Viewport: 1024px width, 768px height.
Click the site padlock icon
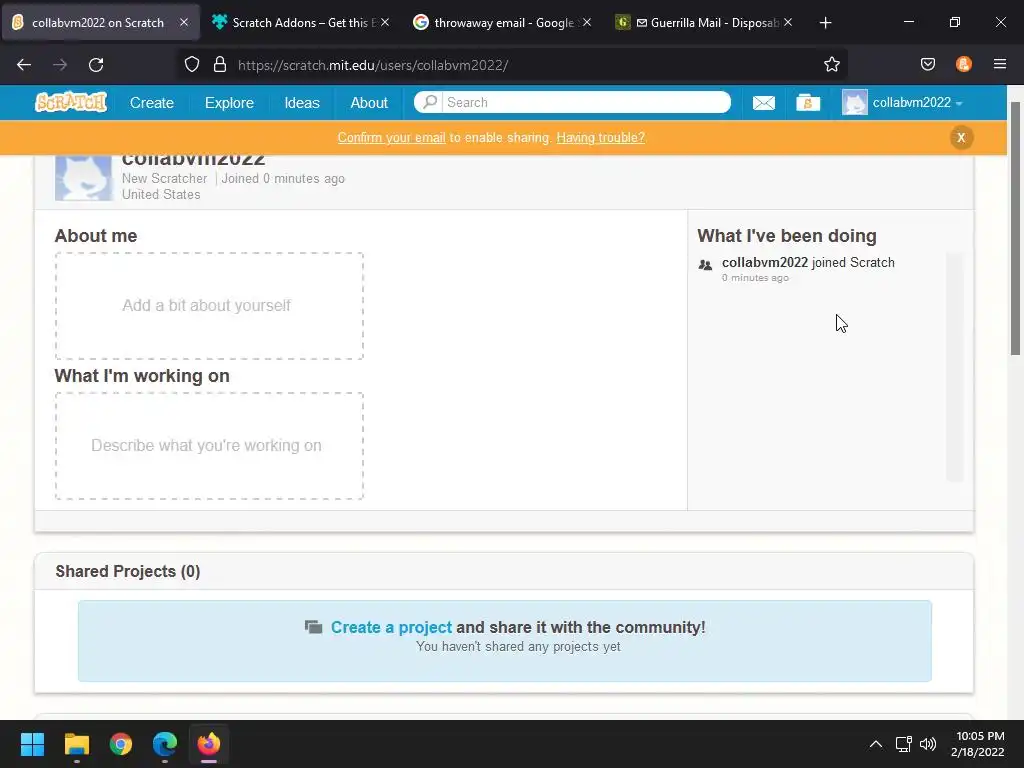point(220,65)
